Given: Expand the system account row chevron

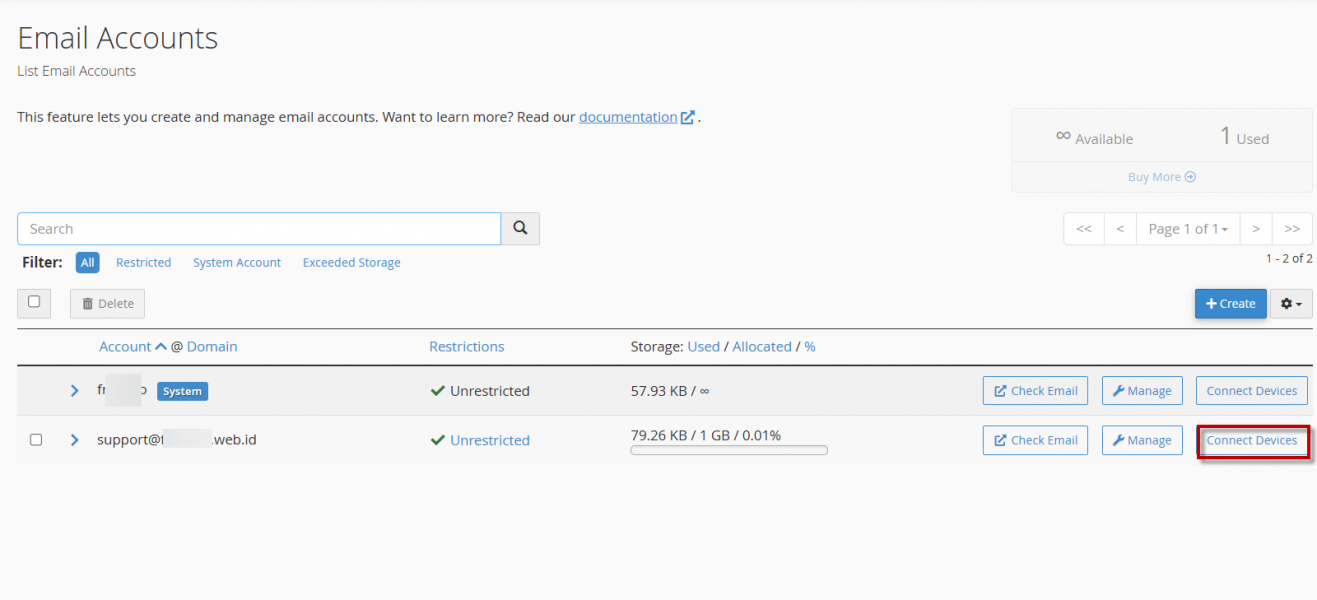Looking at the screenshot, I should click(x=74, y=391).
